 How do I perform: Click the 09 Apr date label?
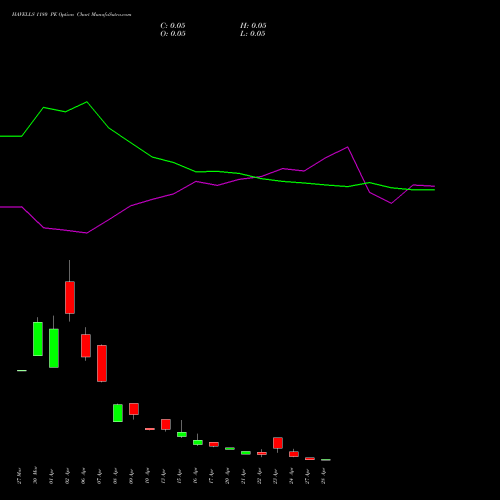(132, 476)
